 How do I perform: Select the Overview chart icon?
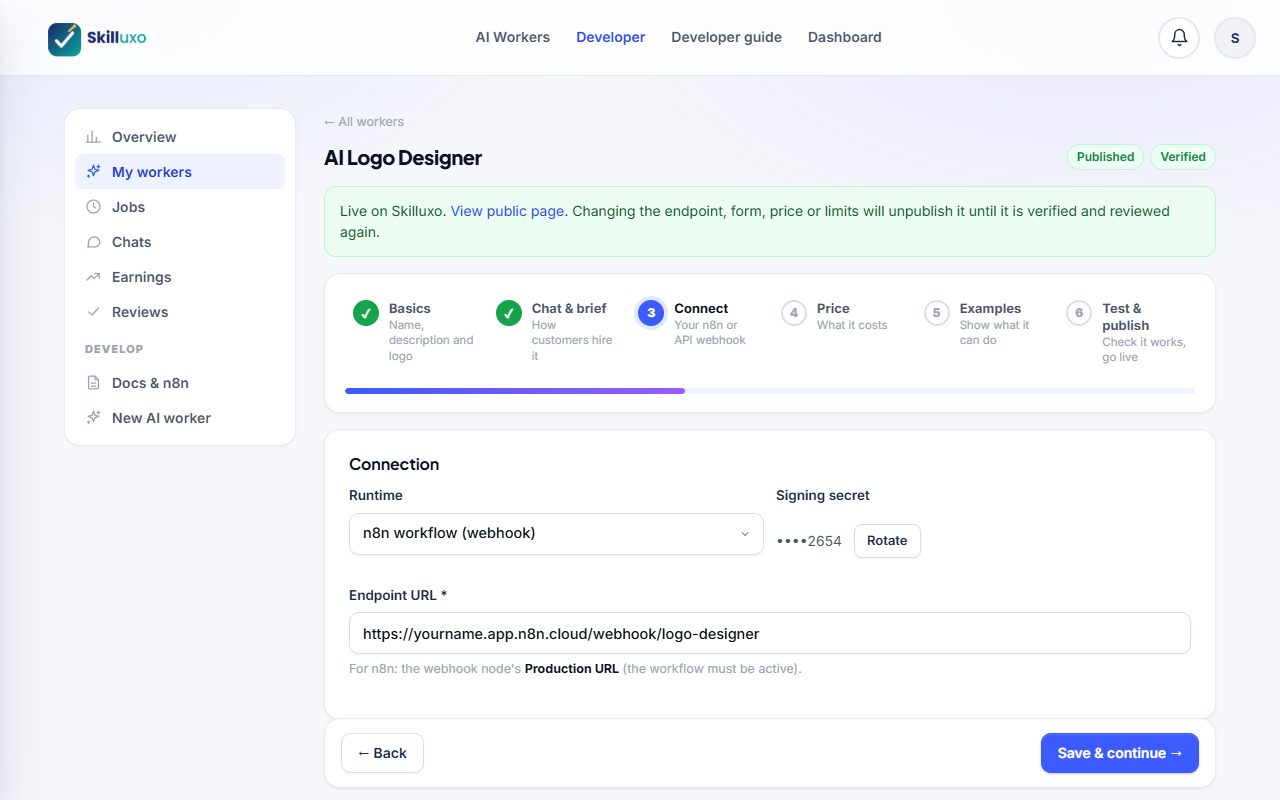pyautogui.click(x=93, y=137)
